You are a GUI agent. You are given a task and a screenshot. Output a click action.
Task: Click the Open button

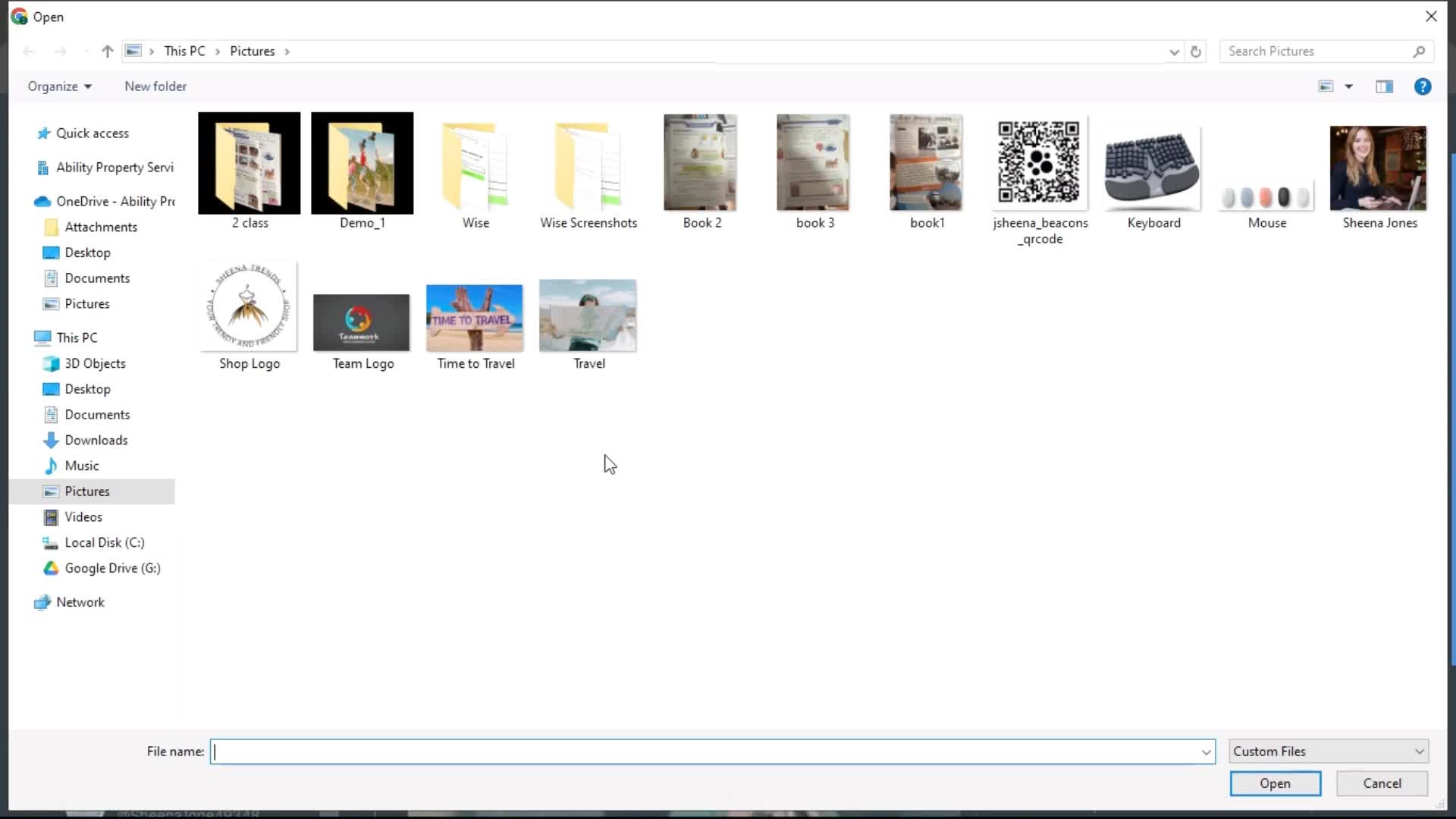(x=1275, y=783)
